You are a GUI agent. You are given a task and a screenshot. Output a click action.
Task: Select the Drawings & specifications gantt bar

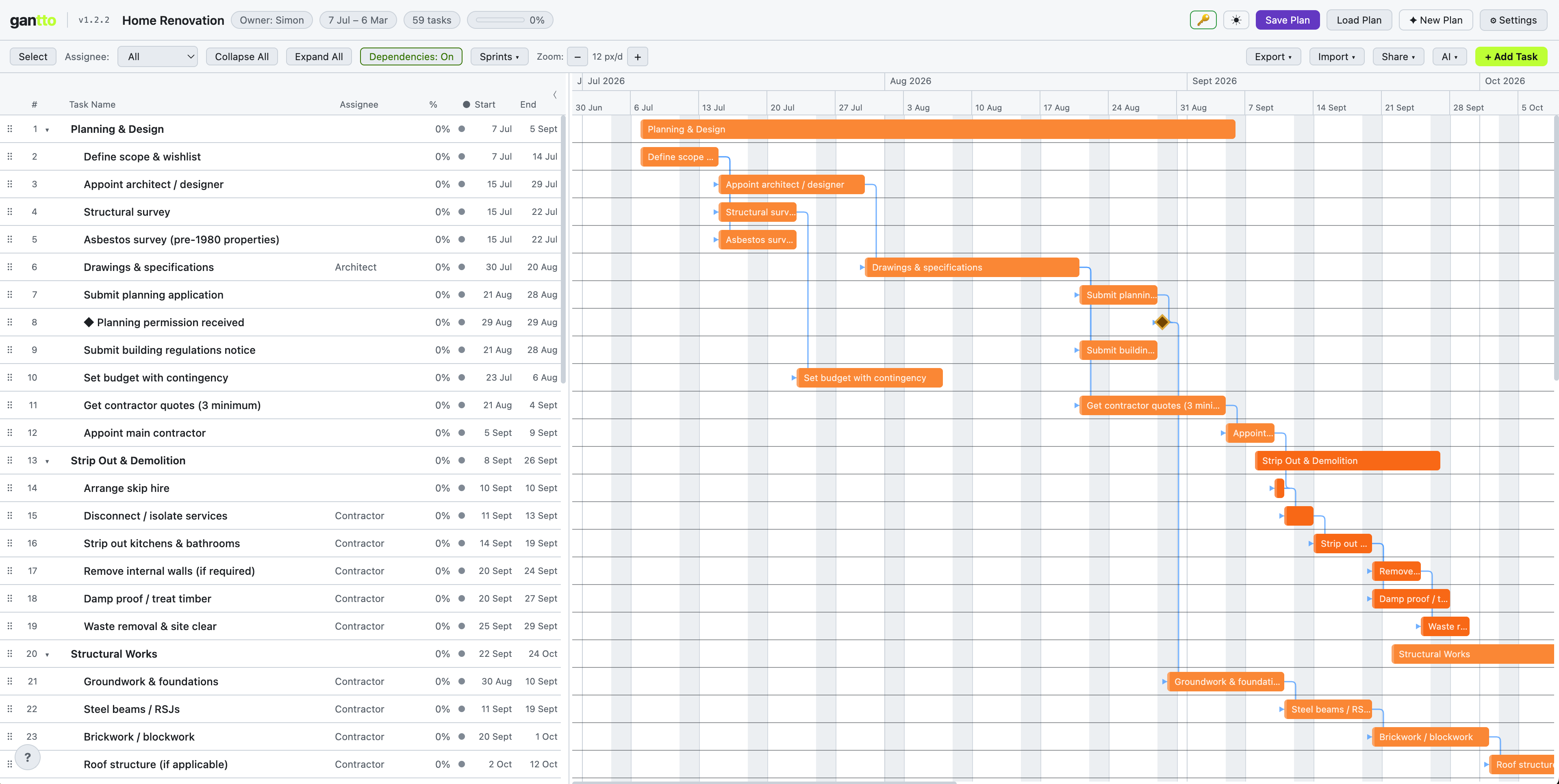972,267
